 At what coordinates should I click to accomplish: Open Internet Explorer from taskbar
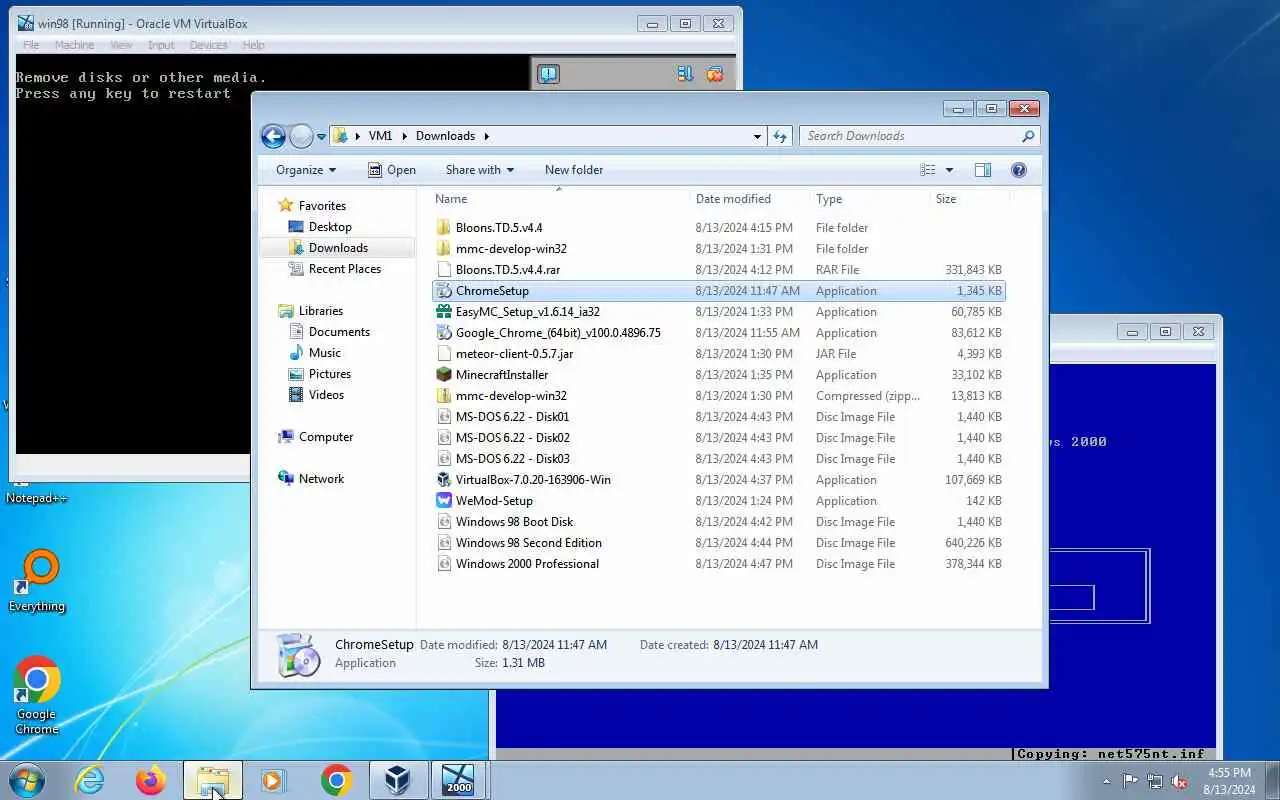pos(90,780)
